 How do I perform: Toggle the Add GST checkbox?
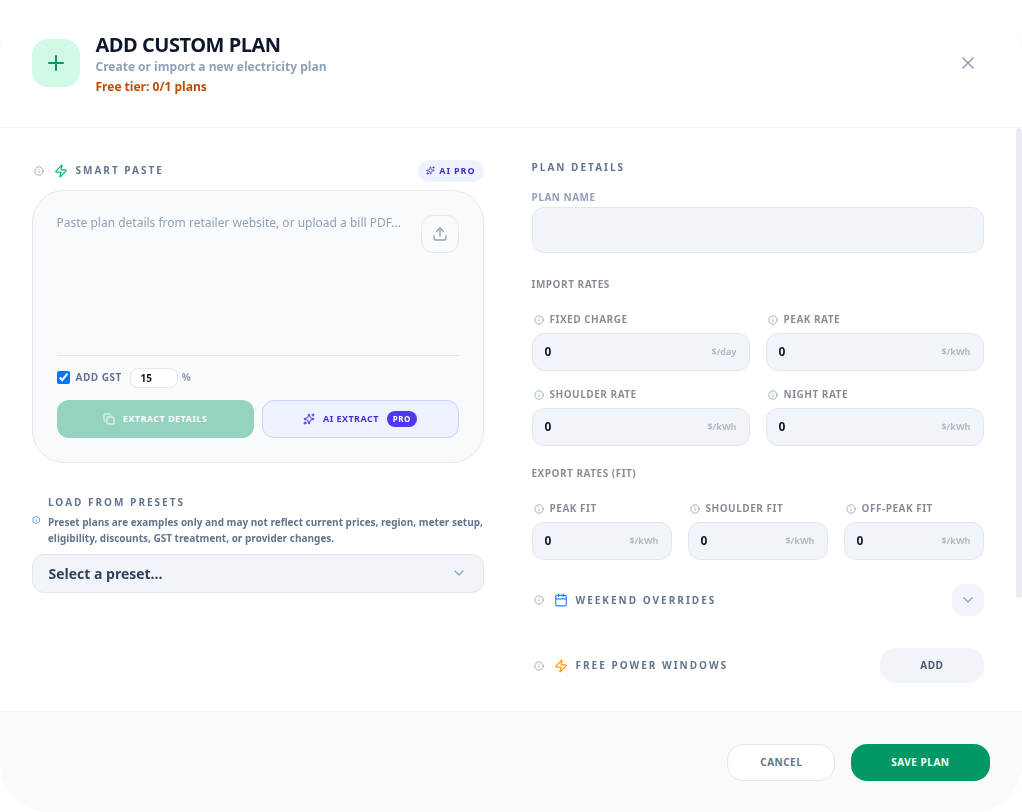tap(63, 377)
